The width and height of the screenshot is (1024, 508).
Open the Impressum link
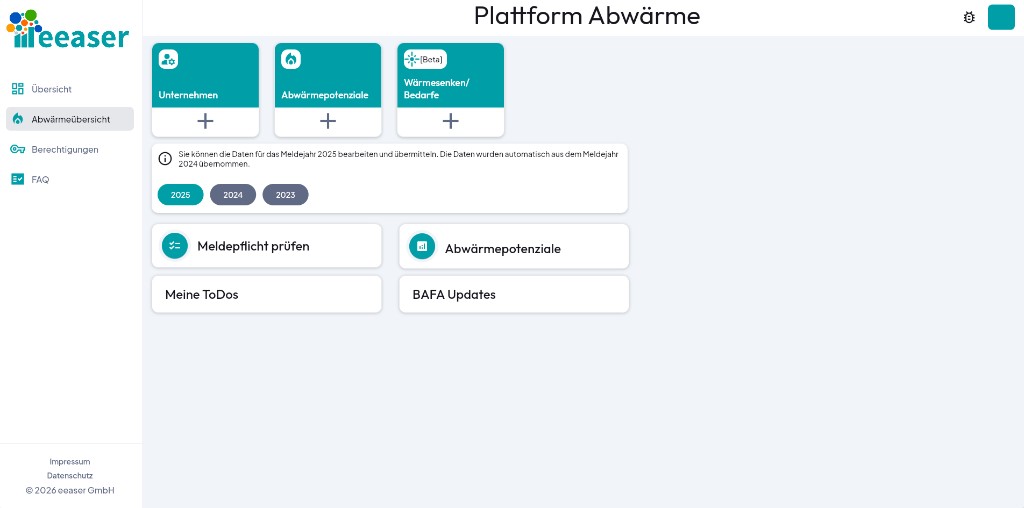coord(70,462)
